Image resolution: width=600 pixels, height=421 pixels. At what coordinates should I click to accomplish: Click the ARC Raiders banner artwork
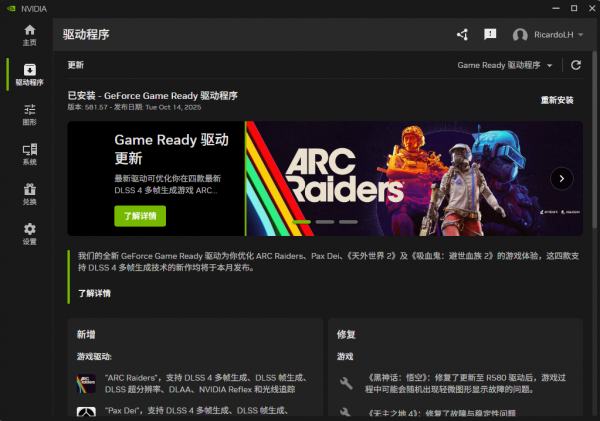400,165
